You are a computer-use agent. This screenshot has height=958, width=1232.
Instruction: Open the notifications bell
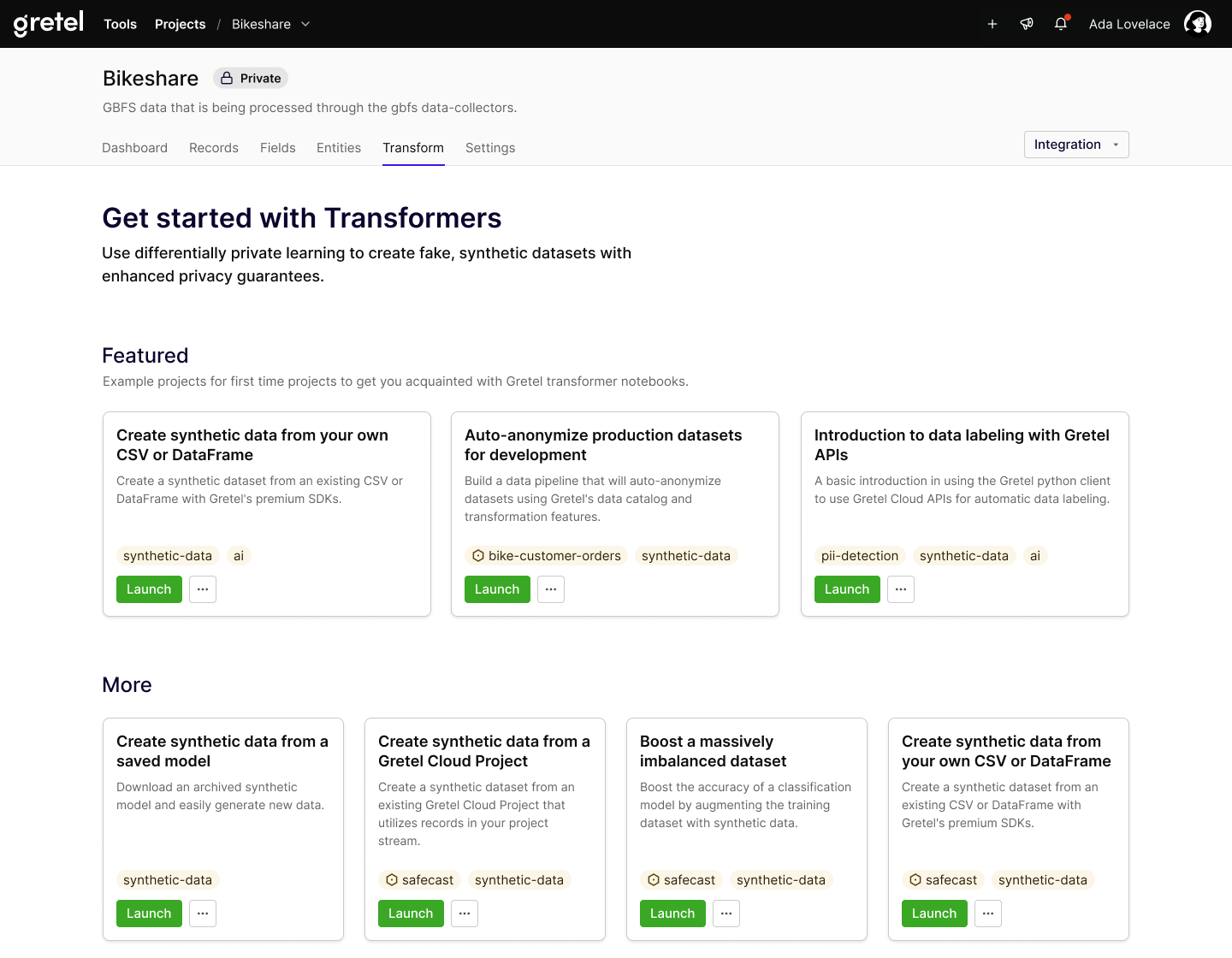coord(1061,24)
